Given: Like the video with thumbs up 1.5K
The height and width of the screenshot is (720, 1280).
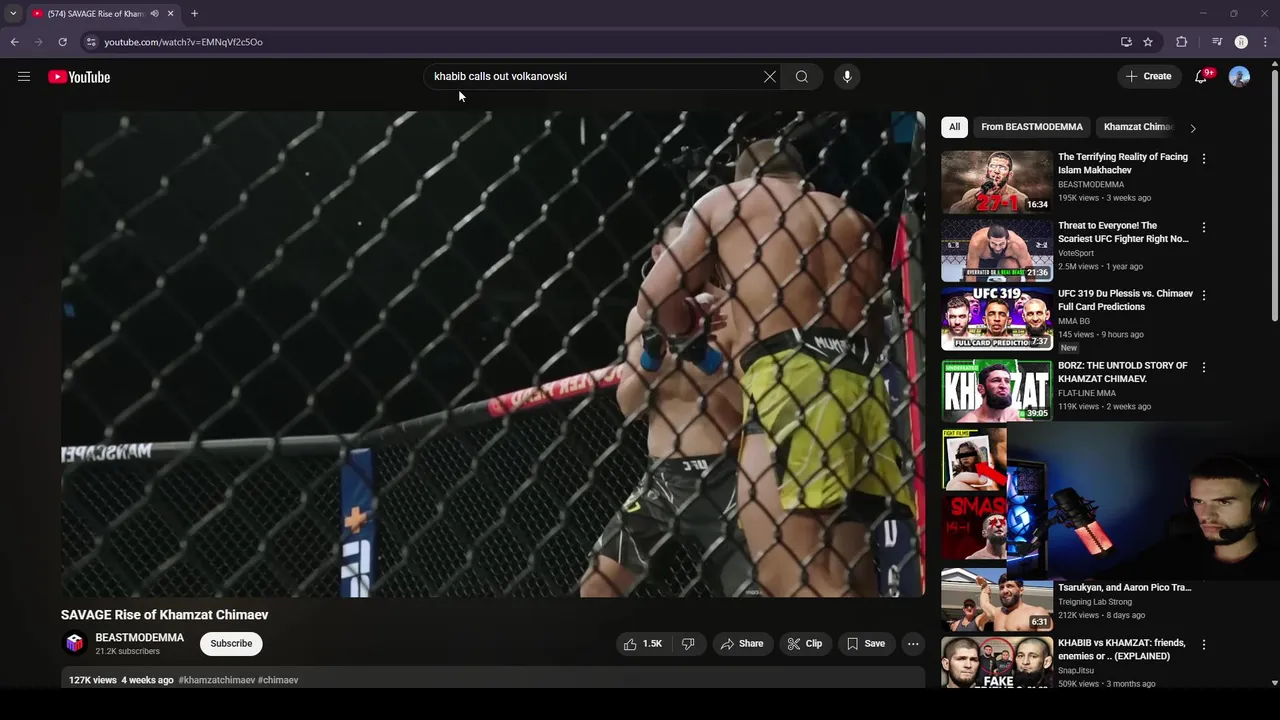Looking at the screenshot, I should [642, 644].
